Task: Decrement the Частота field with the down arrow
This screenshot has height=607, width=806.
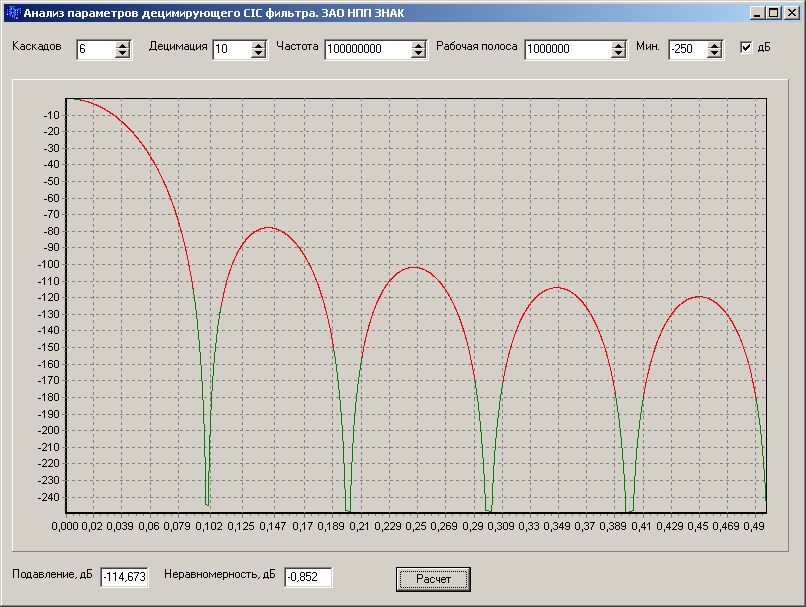Action: [419, 54]
